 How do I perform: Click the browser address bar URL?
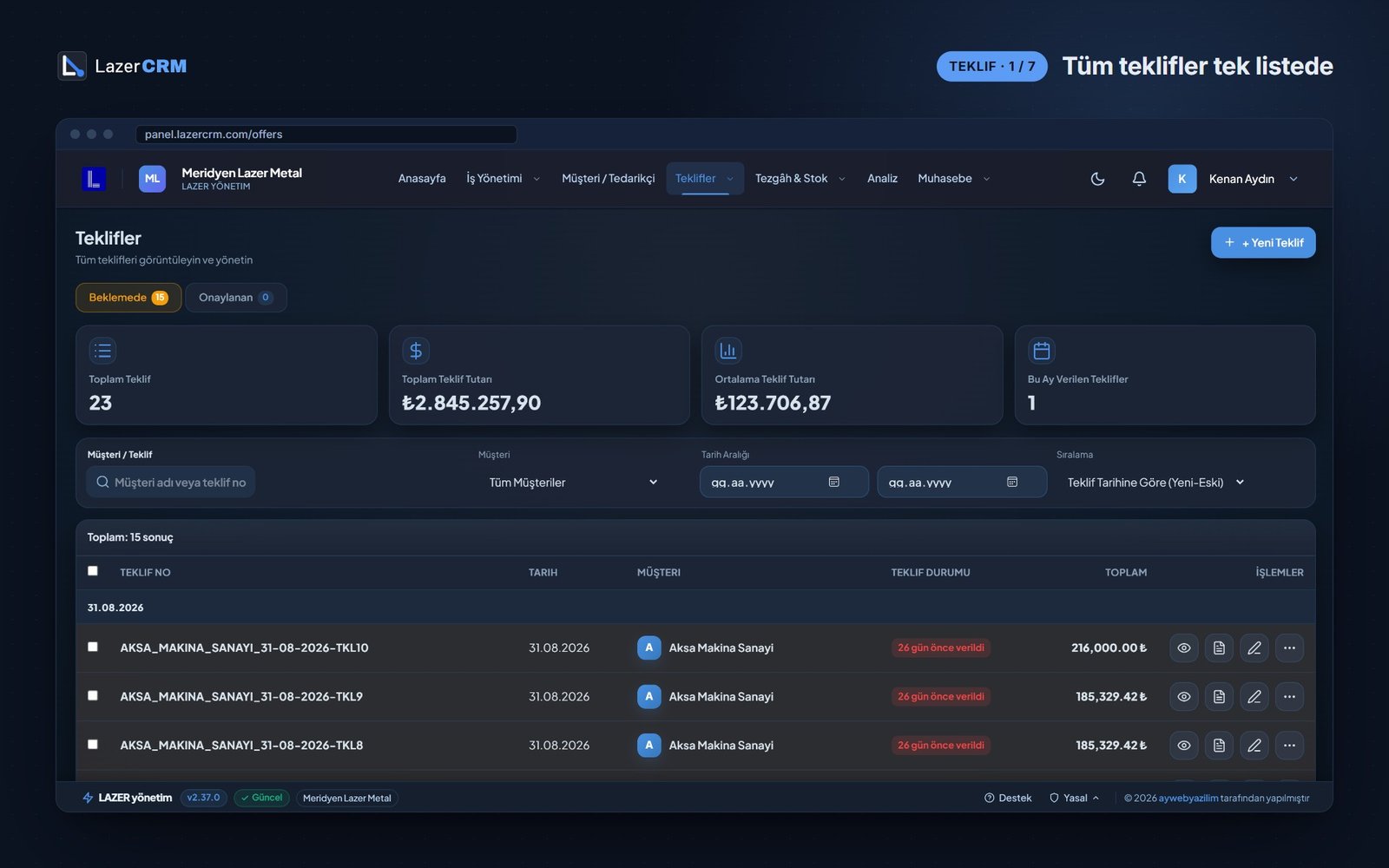tap(326, 135)
